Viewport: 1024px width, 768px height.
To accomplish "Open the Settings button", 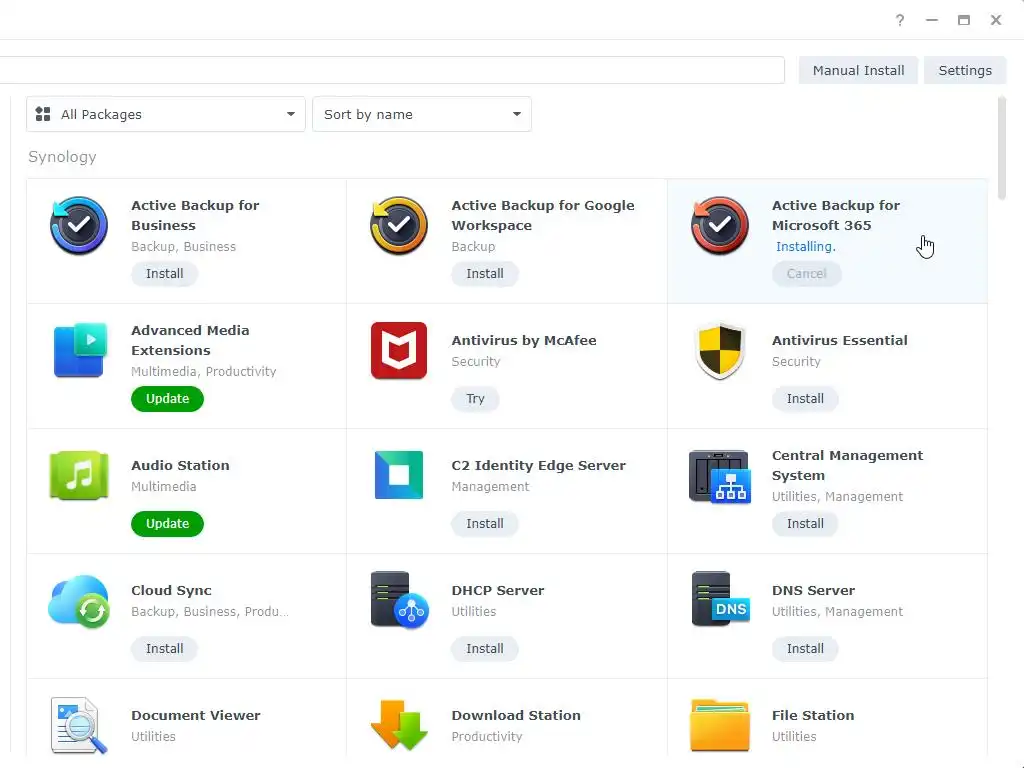I will click(x=965, y=71).
